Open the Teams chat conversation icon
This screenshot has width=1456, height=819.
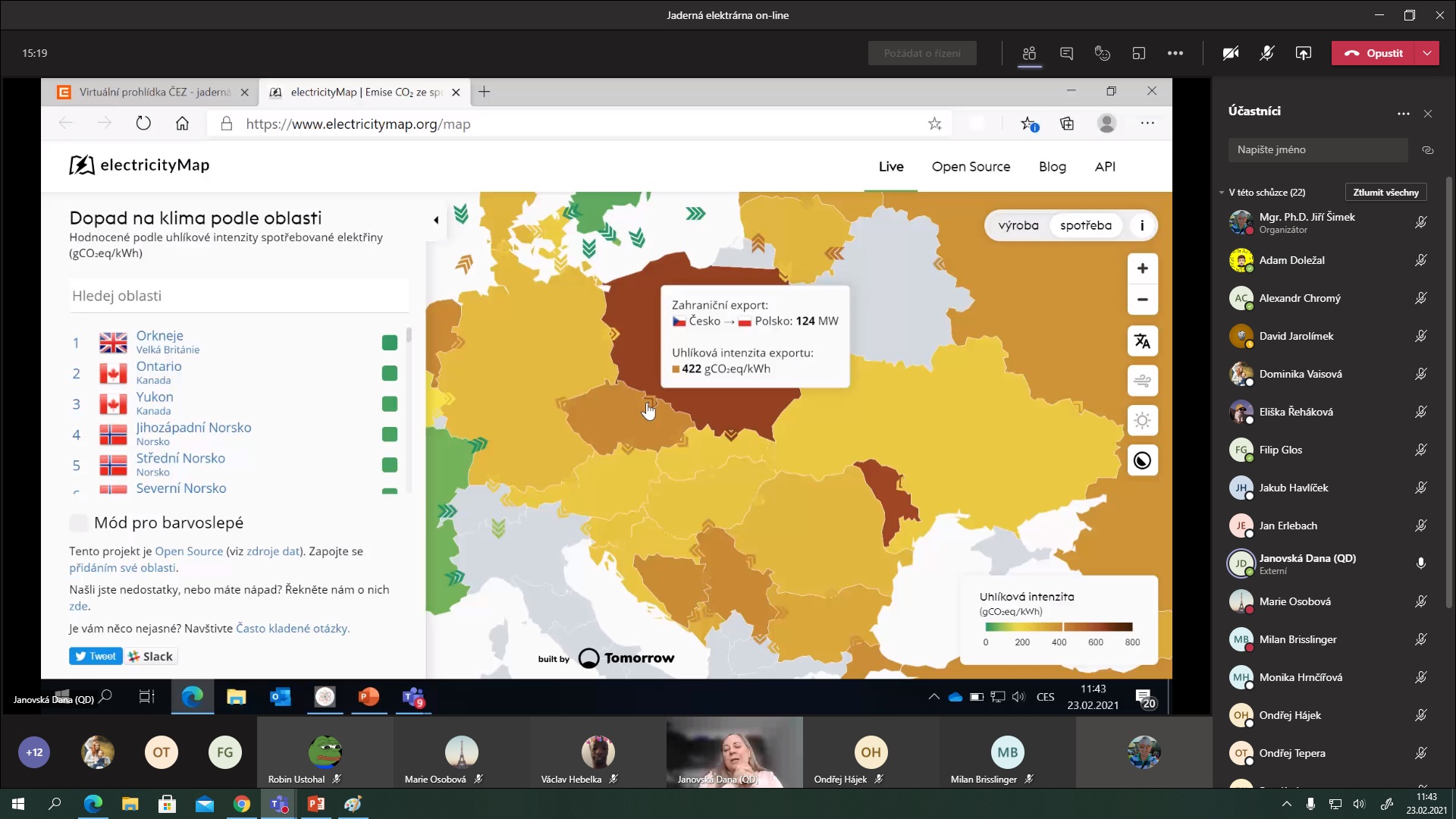point(1066,53)
